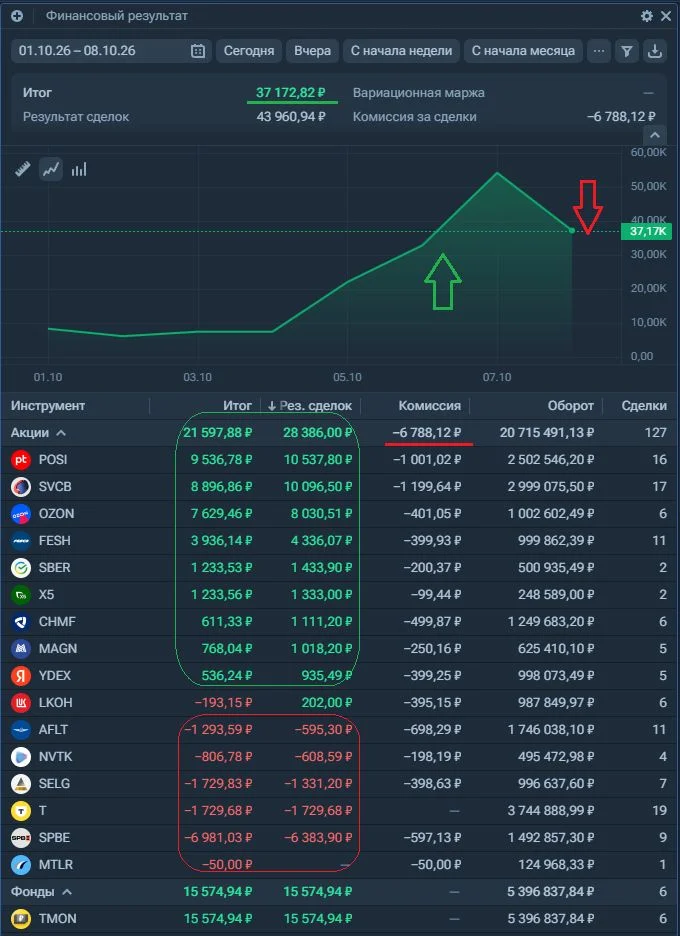680x936 pixels.
Task: Click NVTK instrument logo
Action: 21,756
